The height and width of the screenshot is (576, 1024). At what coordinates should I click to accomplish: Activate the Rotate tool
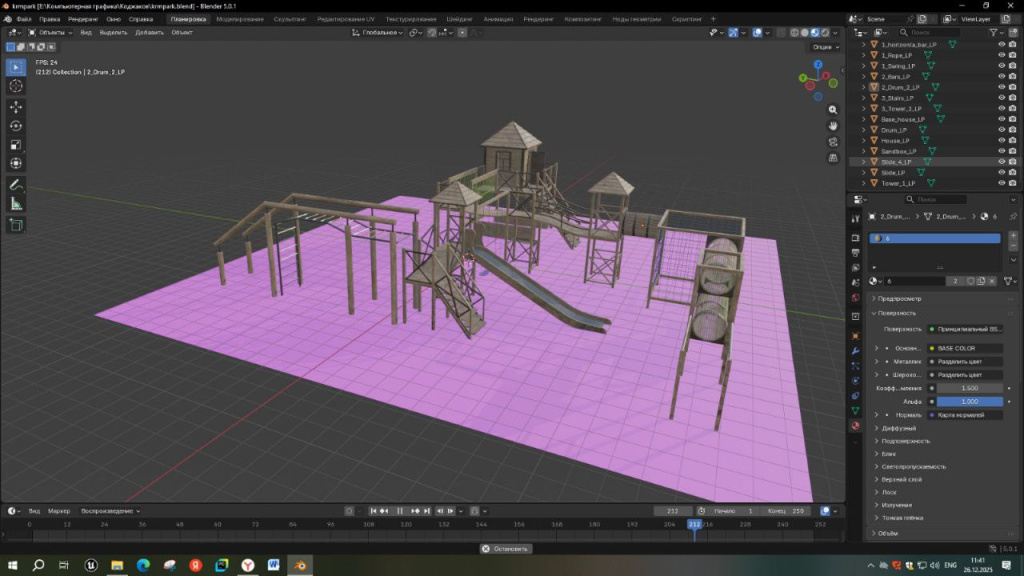[x=16, y=125]
